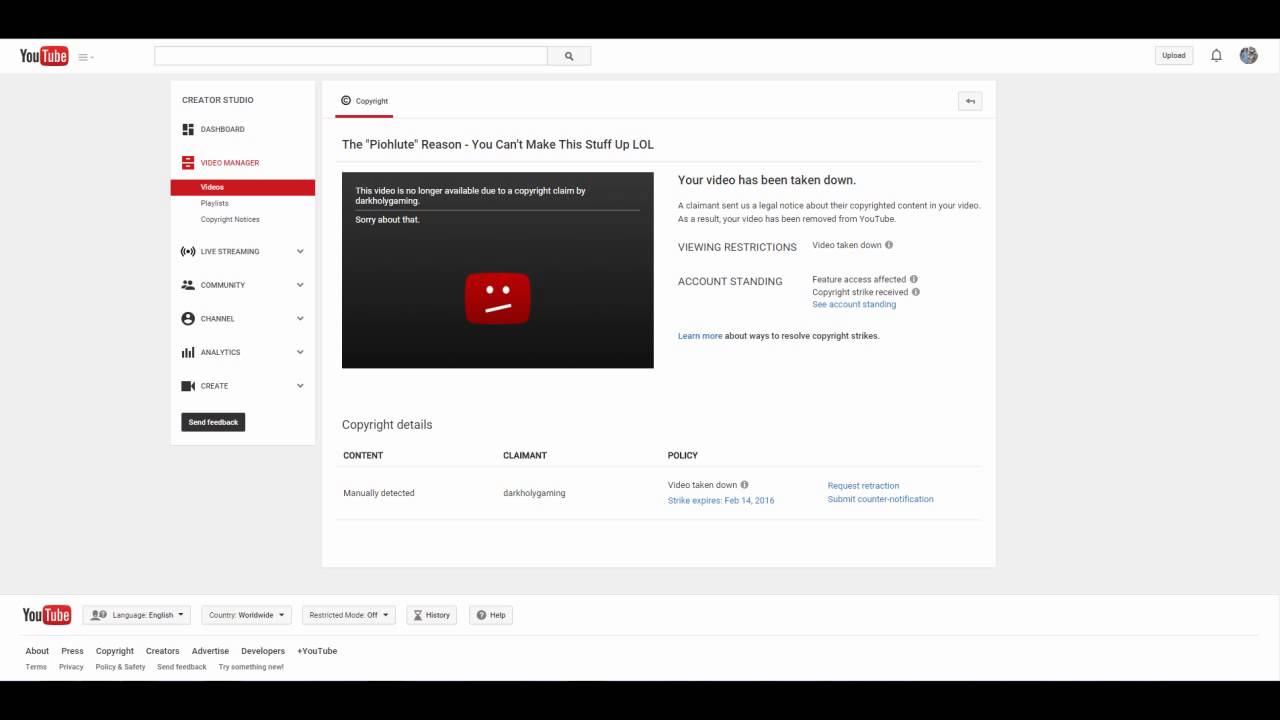Click the search magnifier button

coord(569,56)
